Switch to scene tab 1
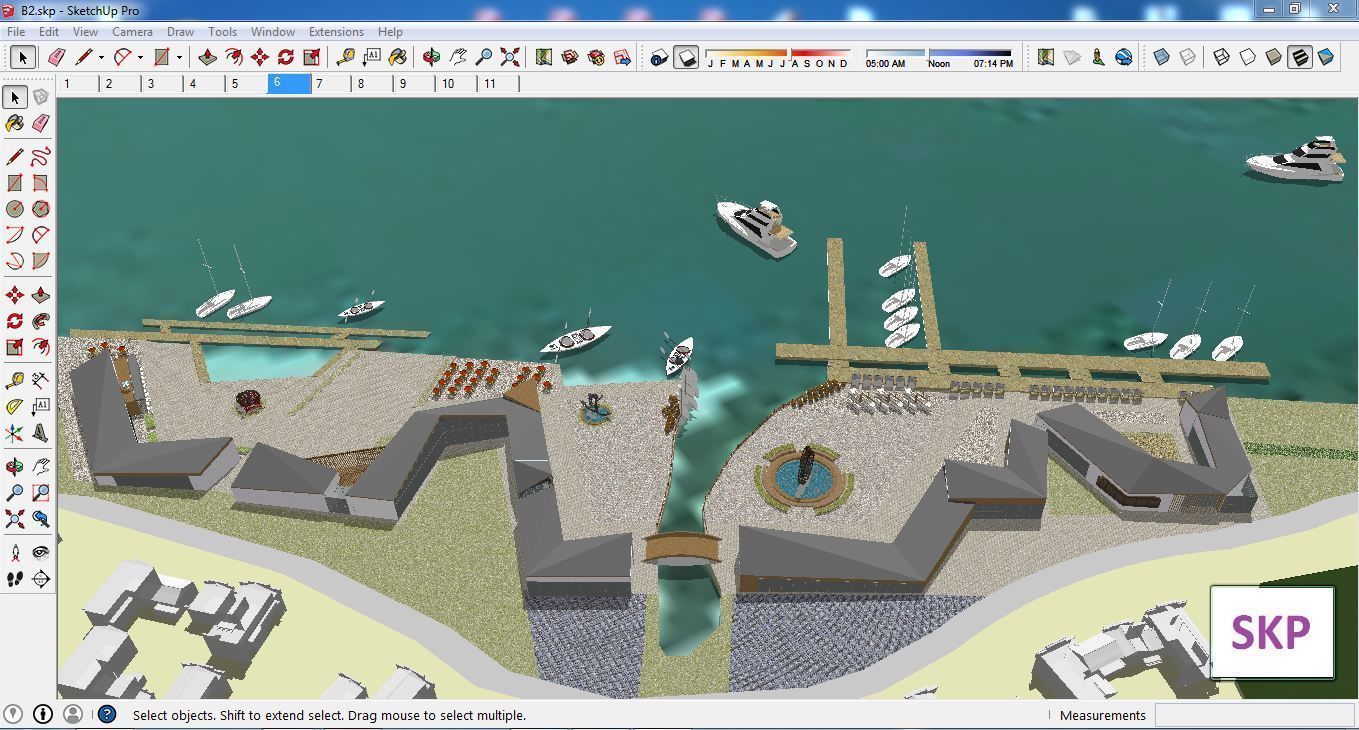 (x=78, y=84)
